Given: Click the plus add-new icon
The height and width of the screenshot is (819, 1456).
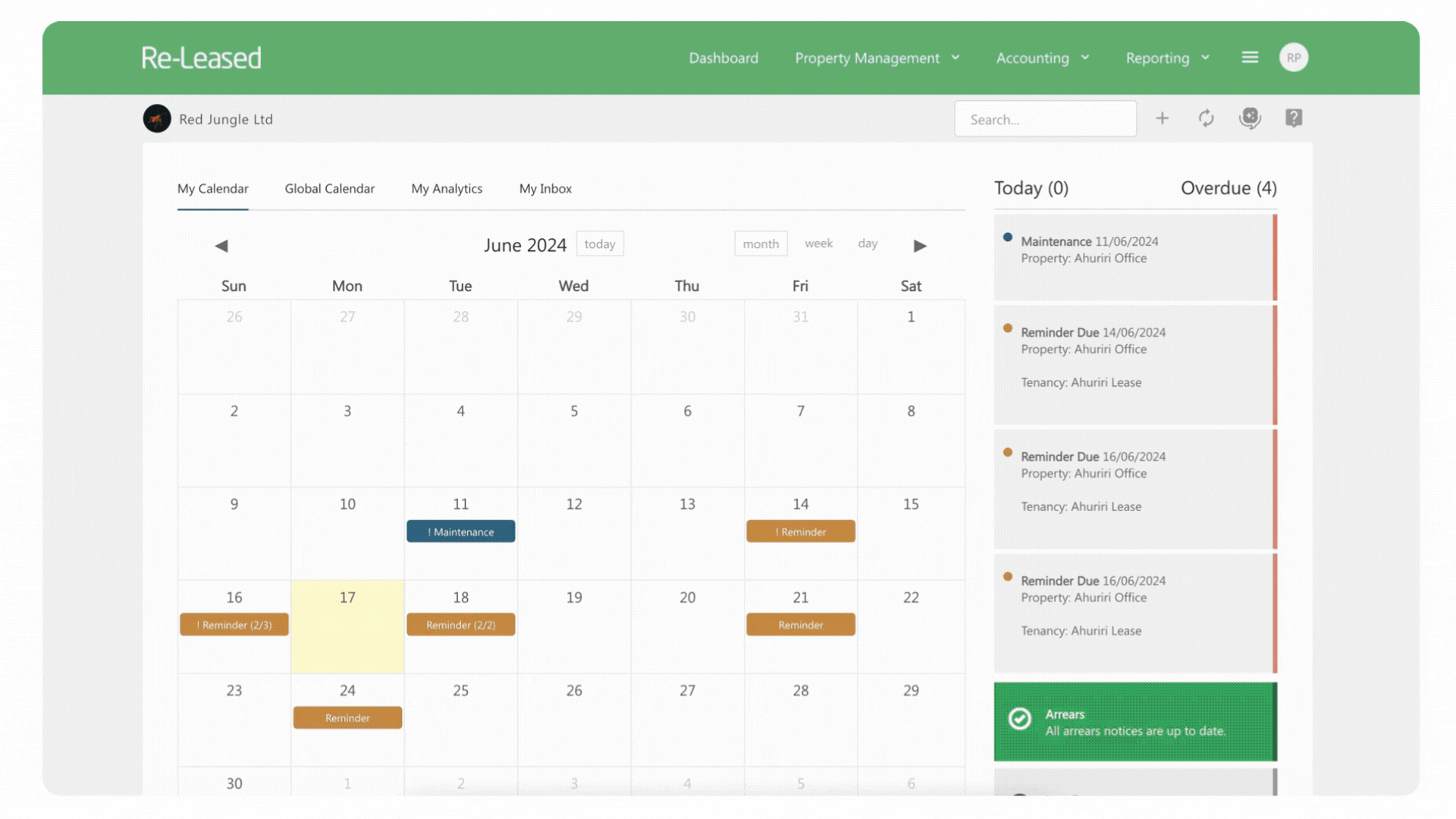Looking at the screenshot, I should coord(1163,118).
